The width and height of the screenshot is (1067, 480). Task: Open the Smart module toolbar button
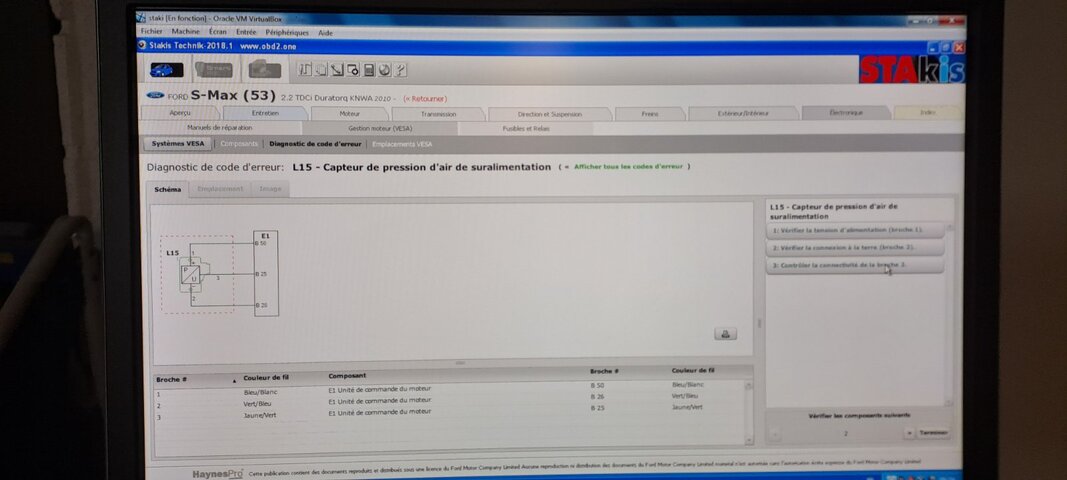click(x=214, y=69)
